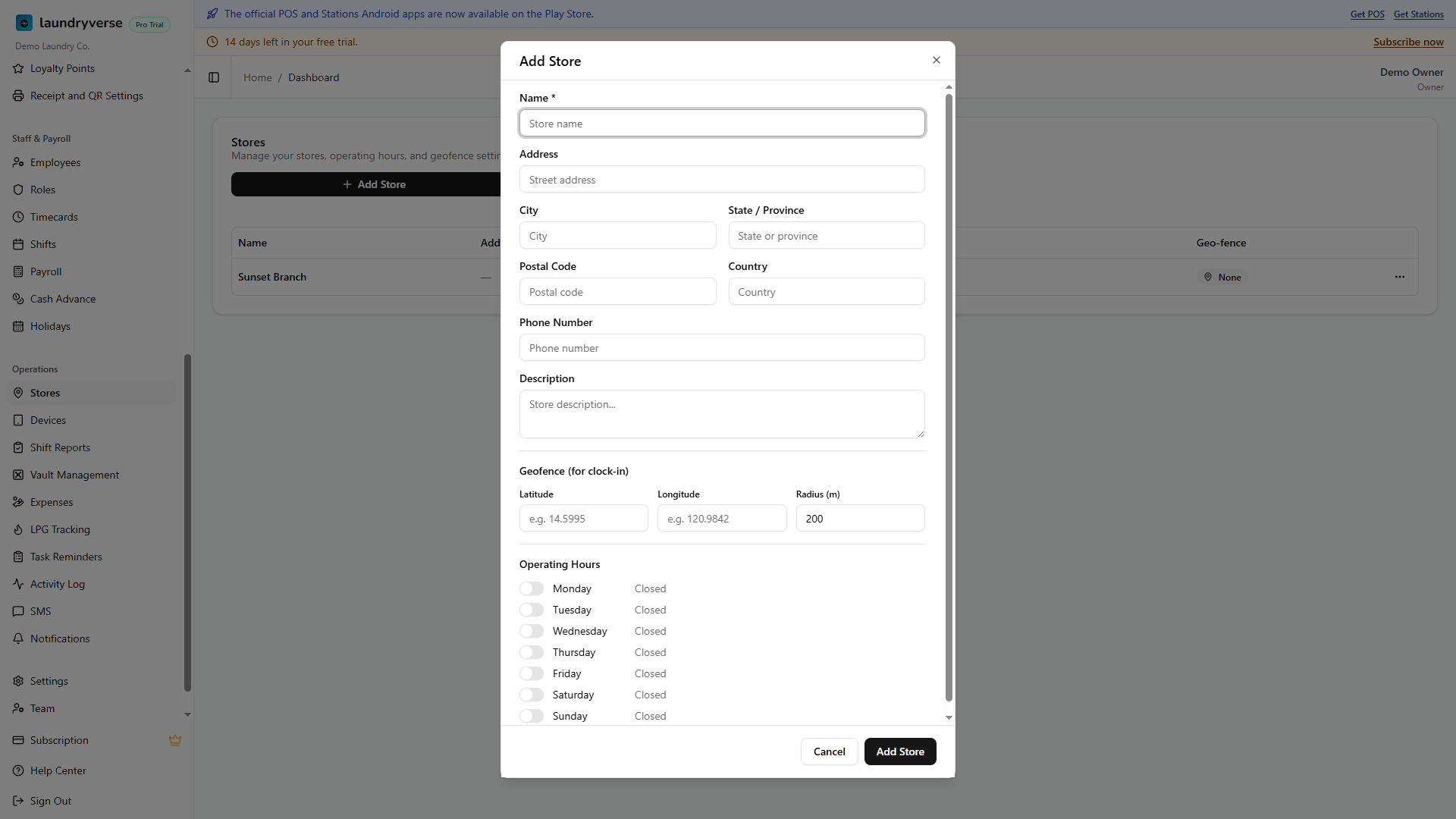Image resolution: width=1456 pixels, height=819 pixels.
Task: Toggle the sidebar panel icon near breadcrumb
Action: pyautogui.click(x=214, y=77)
